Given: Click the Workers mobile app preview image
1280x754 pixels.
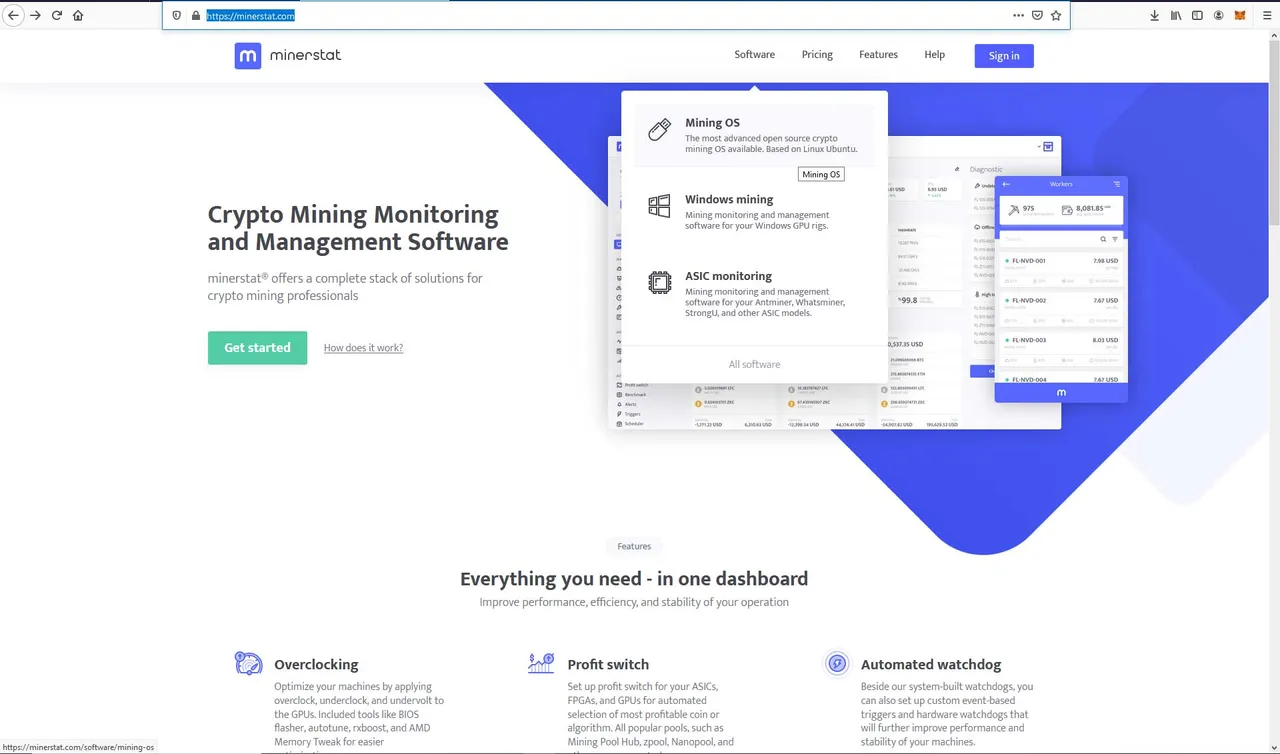Looking at the screenshot, I should pos(1061,290).
